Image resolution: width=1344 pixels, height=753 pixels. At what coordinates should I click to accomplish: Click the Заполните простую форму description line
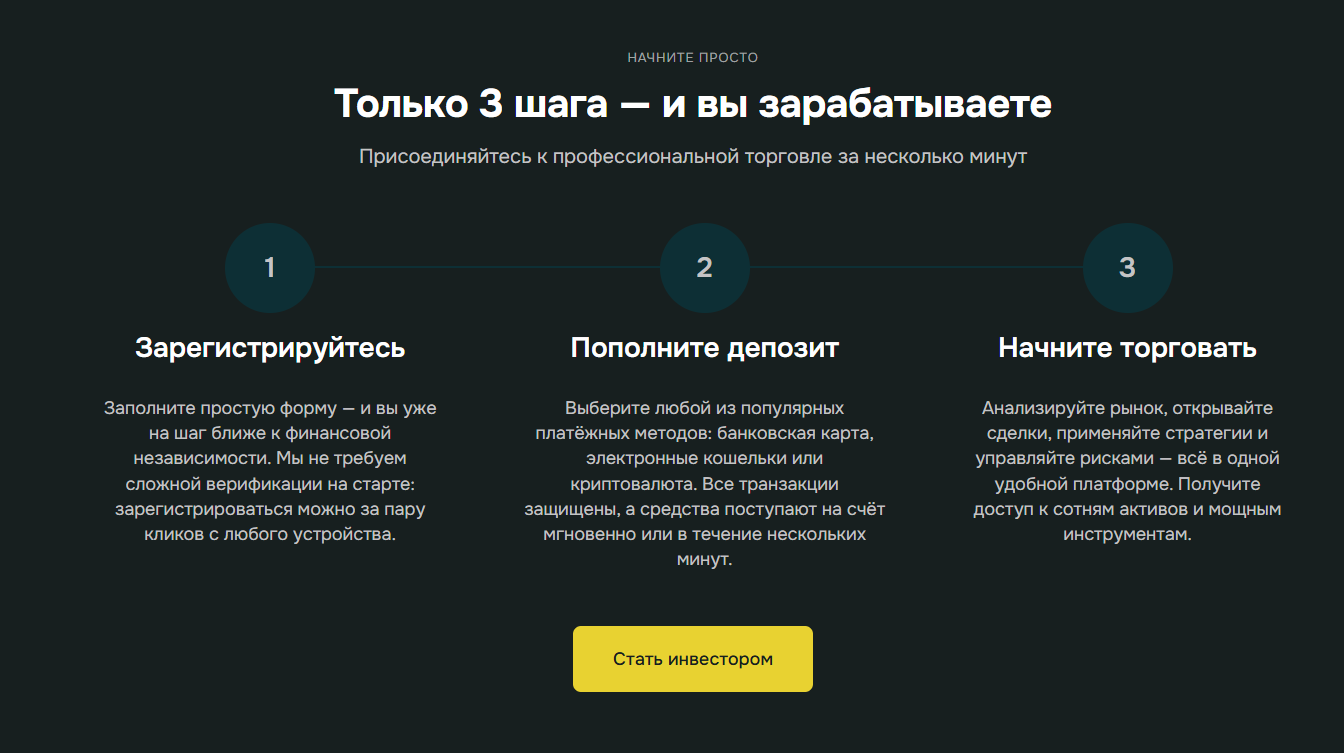click(x=270, y=408)
